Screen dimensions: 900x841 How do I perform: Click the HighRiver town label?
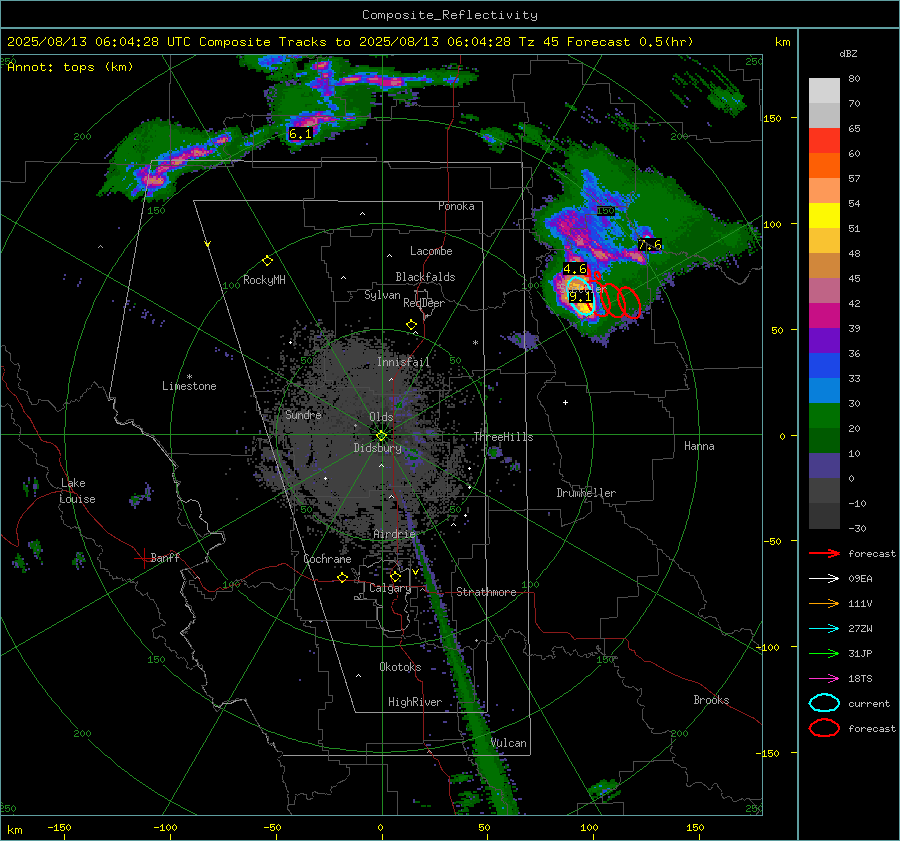pos(415,702)
